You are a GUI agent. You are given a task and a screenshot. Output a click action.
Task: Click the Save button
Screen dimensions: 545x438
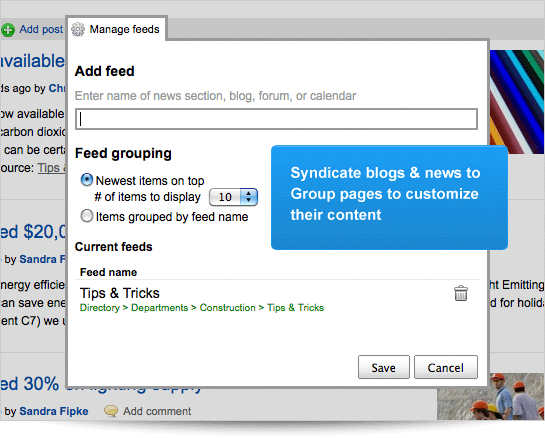coord(384,367)
